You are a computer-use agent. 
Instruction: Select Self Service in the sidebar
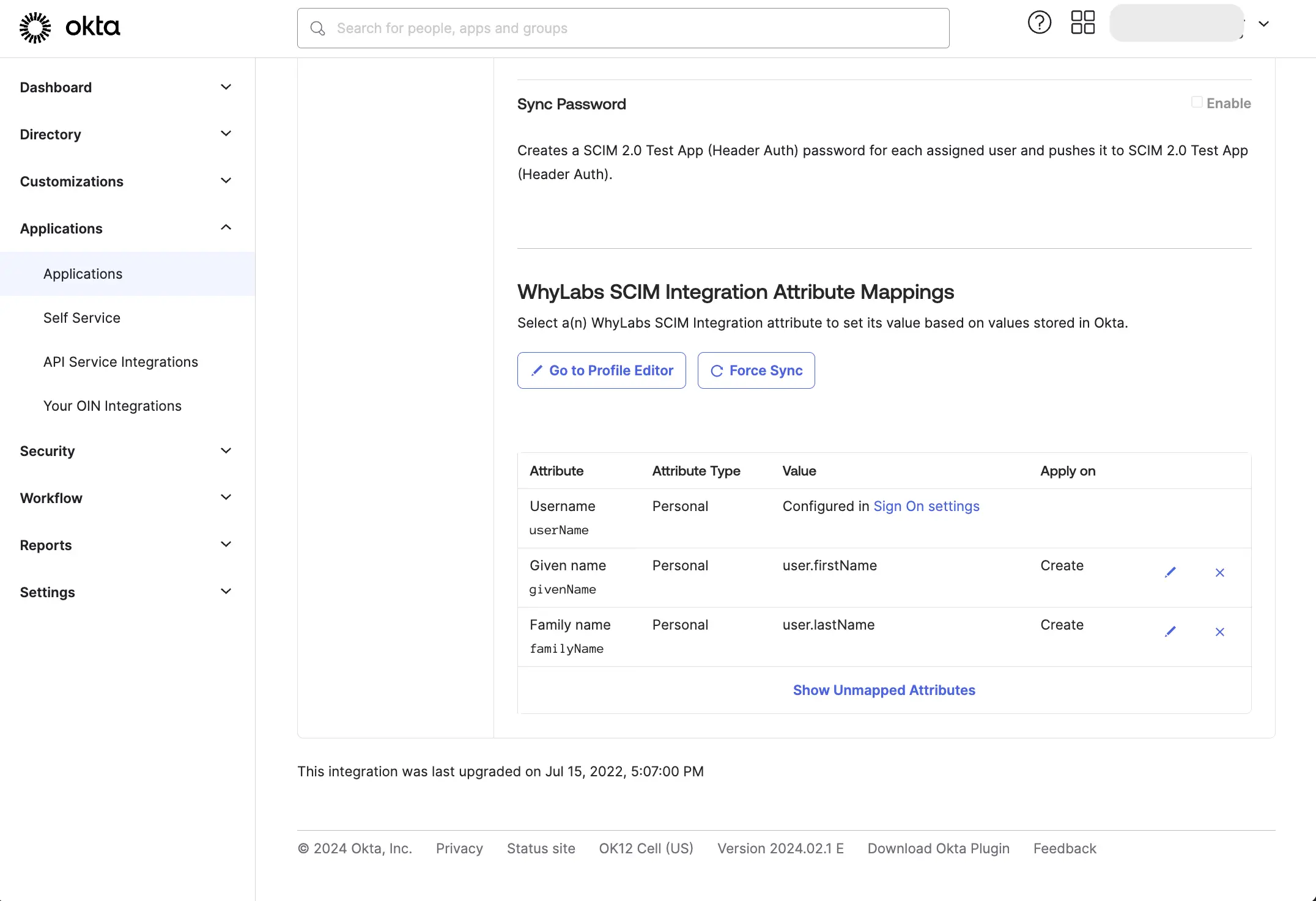pos(82,317)
